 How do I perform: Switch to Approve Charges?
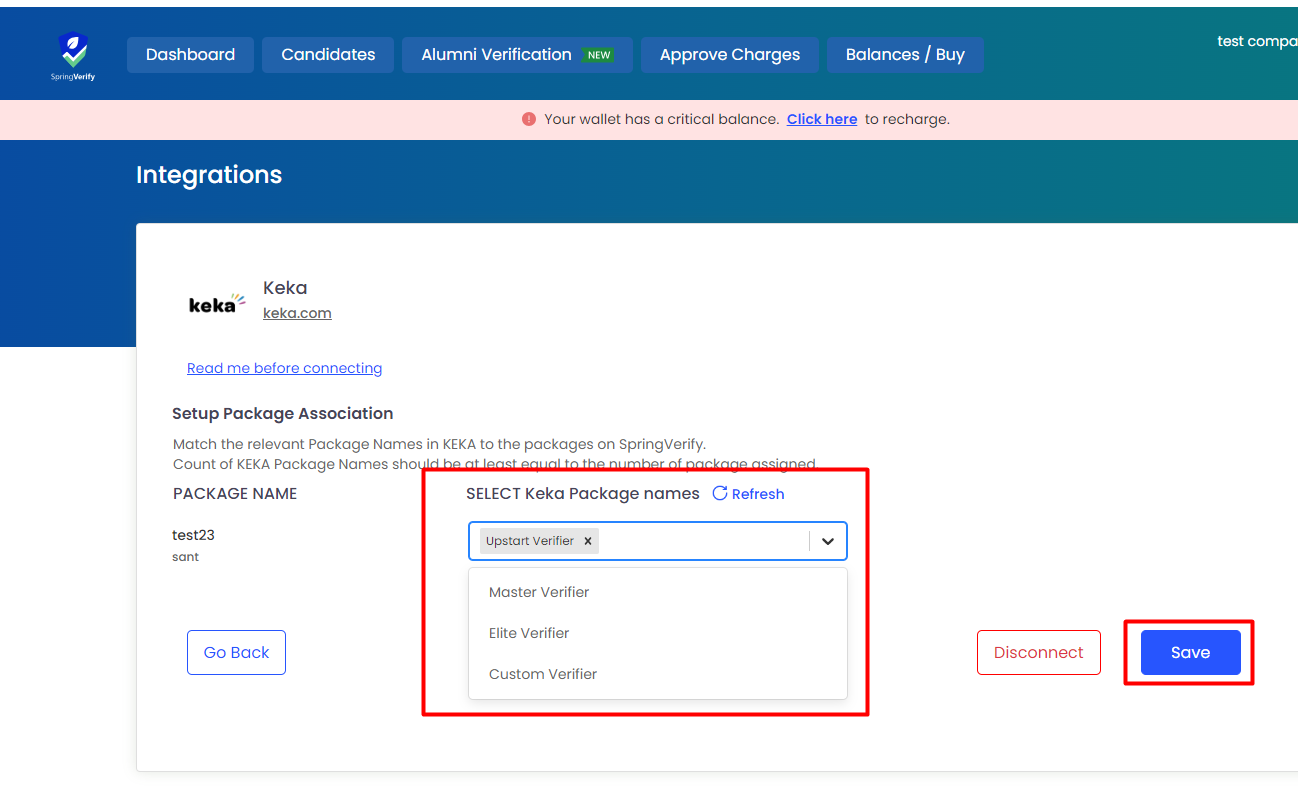coord(730,55)
